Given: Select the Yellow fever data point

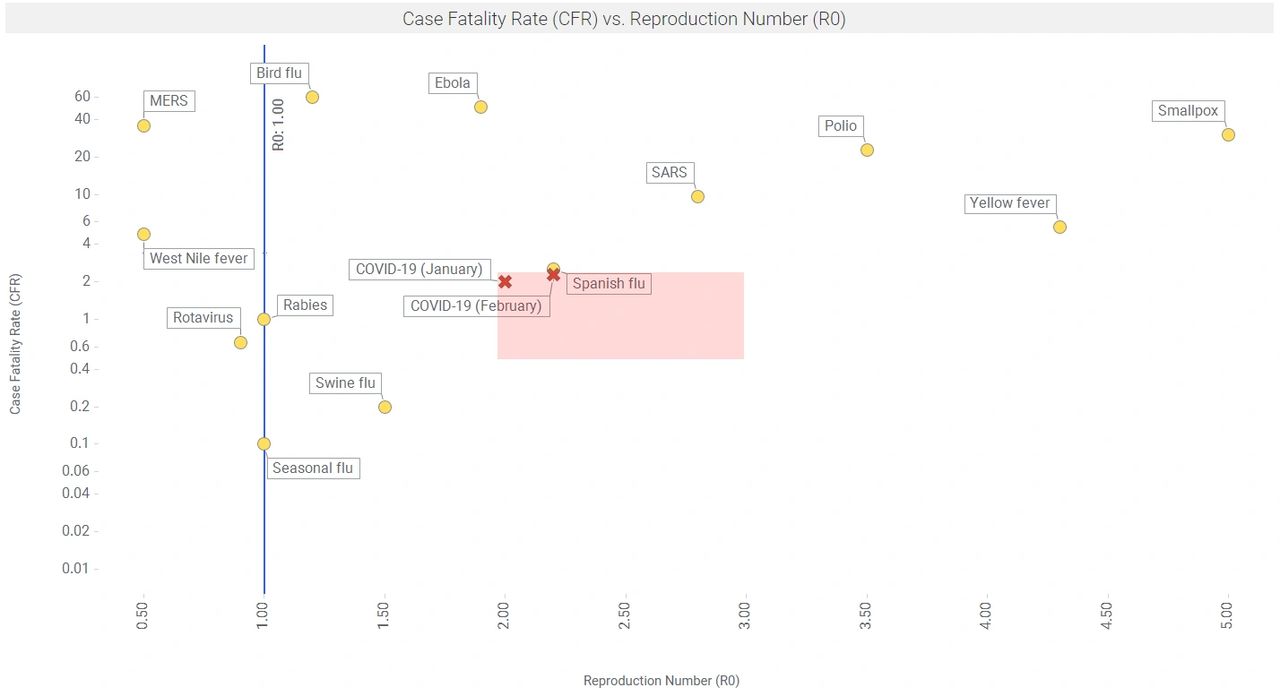Looking at the screenshot, I should point(1060,227).
